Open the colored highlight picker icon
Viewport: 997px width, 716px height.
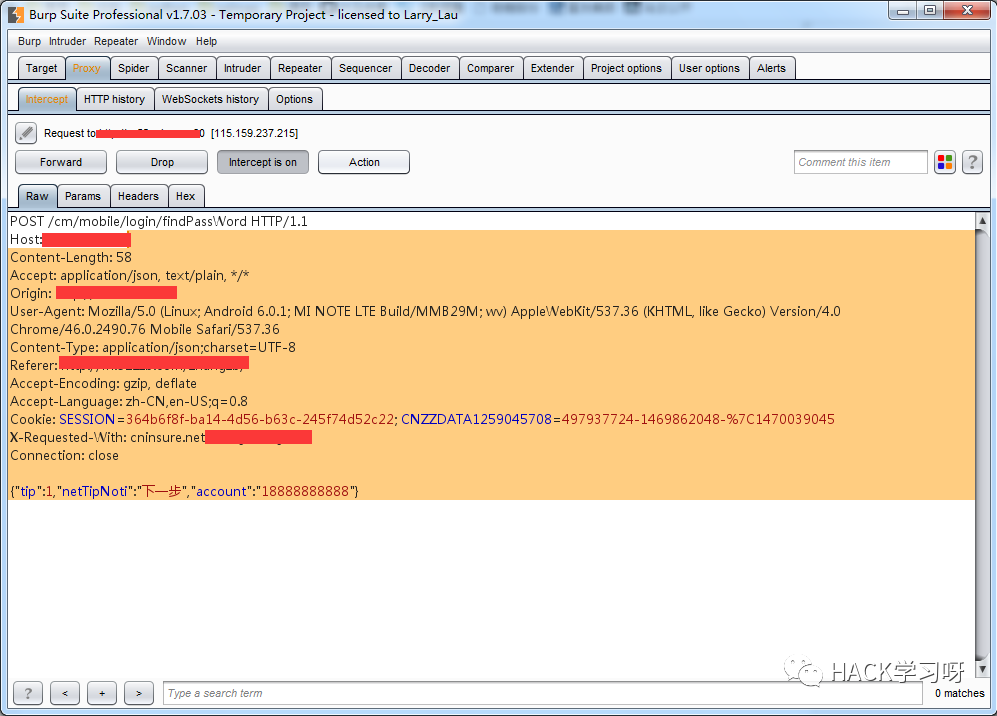945,162
